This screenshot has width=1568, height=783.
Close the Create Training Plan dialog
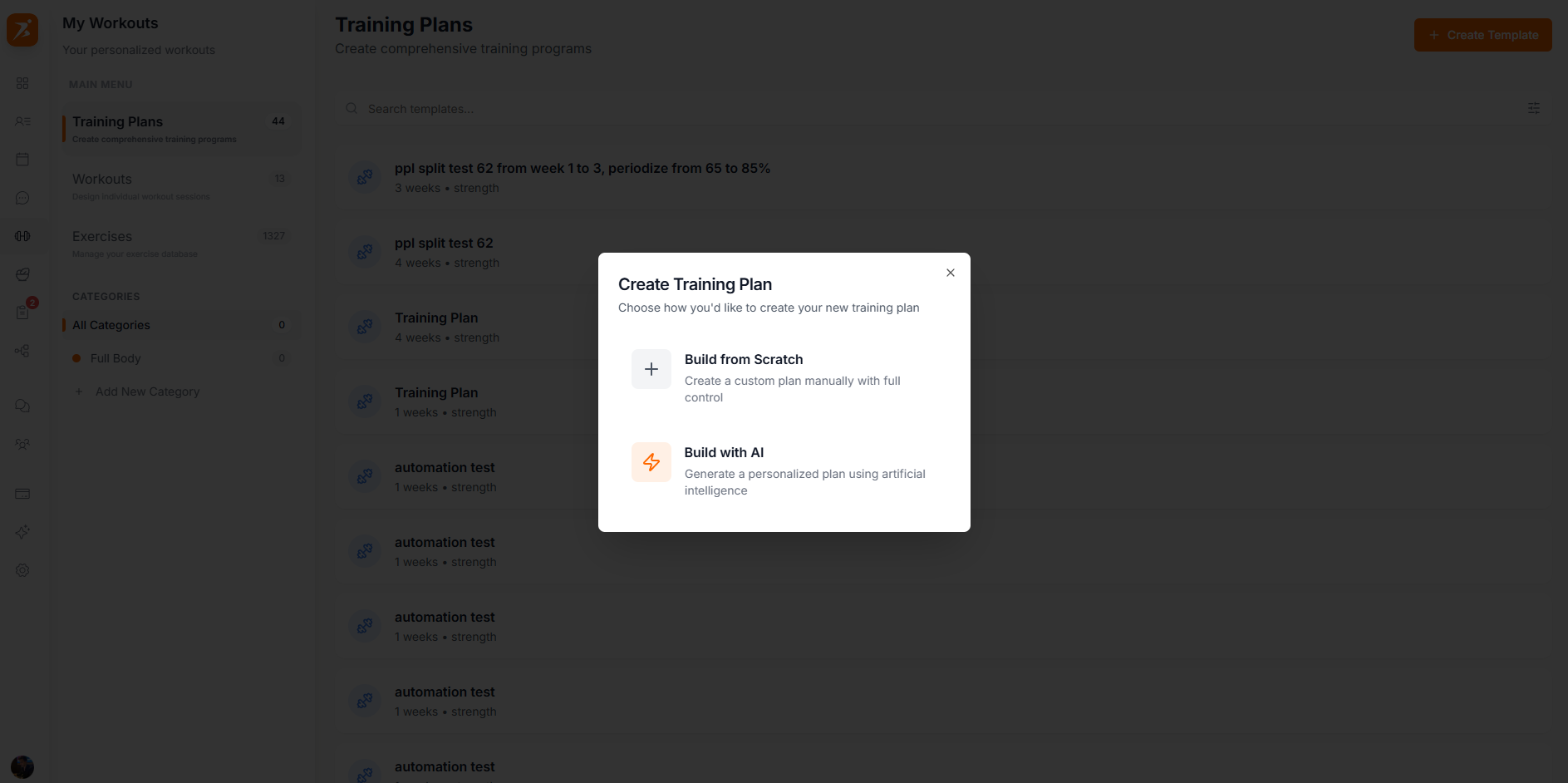click(x=951, y=273)
